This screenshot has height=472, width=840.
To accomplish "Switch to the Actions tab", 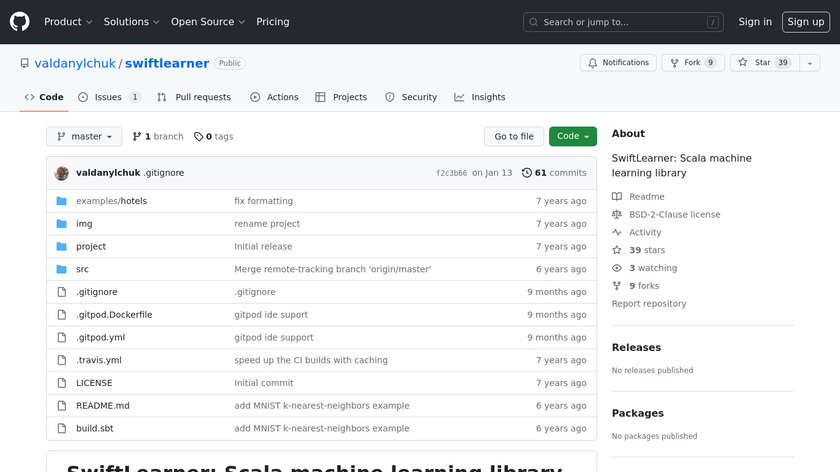I will coord(274,97).
